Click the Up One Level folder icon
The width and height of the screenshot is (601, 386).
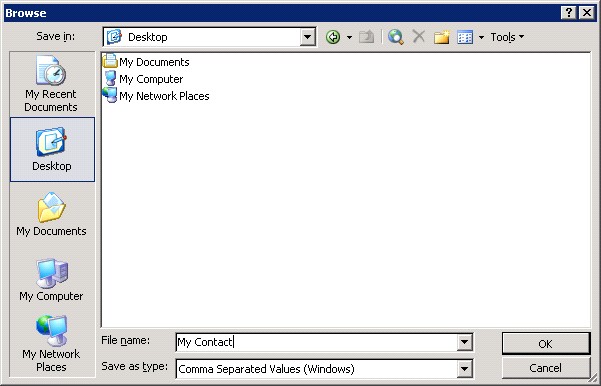(366, 37)
